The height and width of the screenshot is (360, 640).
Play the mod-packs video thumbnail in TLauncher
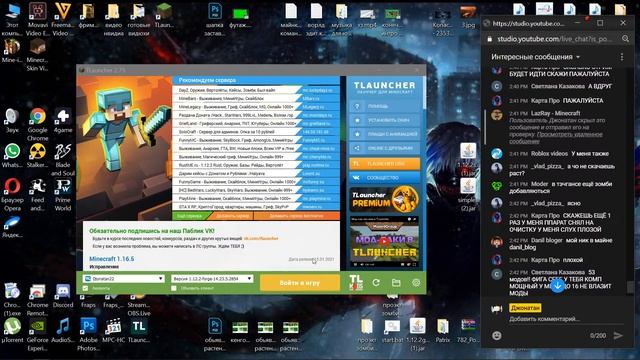[x=384, y=242]
